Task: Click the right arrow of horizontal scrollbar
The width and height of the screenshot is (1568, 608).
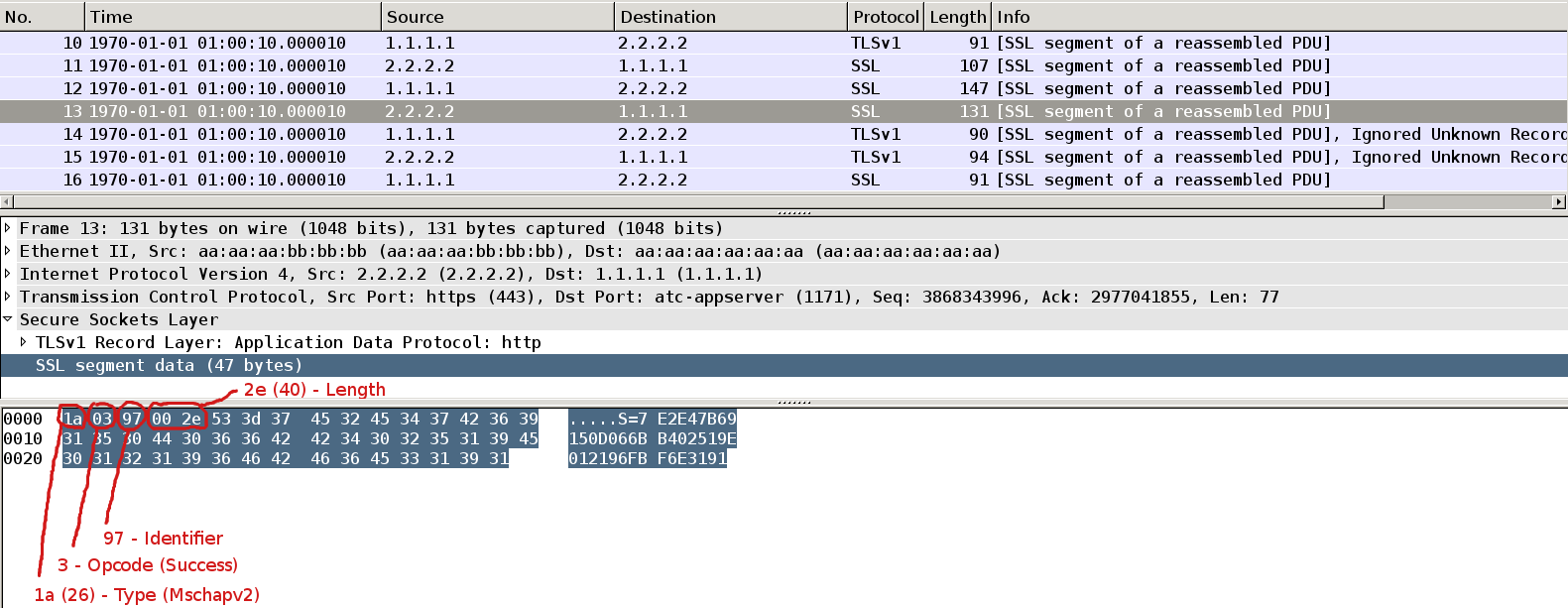Action: click(x=1559, y=201)
